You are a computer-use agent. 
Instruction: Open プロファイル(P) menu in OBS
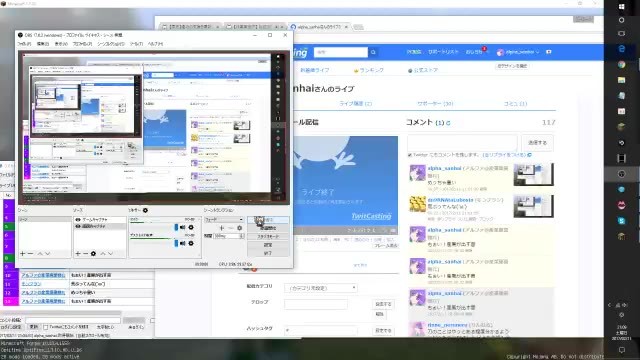(x=82, y=44)
